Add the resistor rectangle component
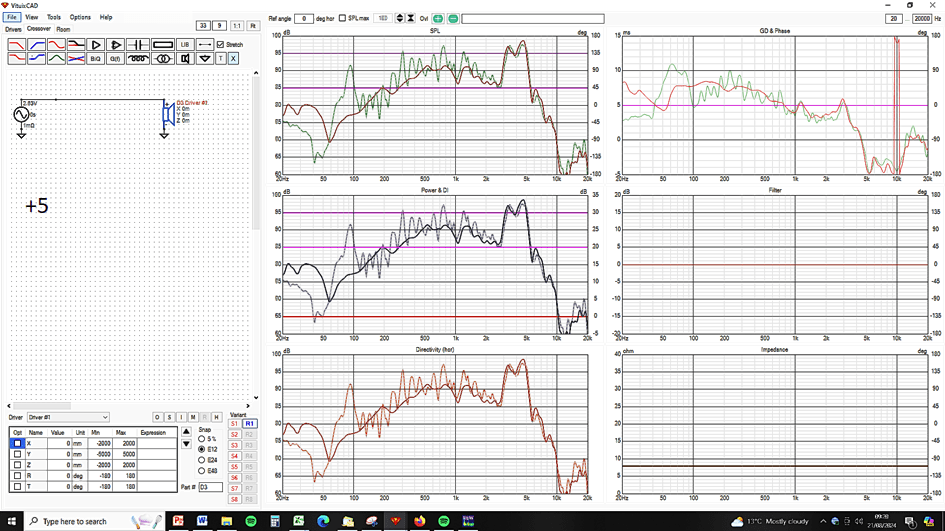The height and width of the screenshot is (531, 945). [x=163, y=45]
